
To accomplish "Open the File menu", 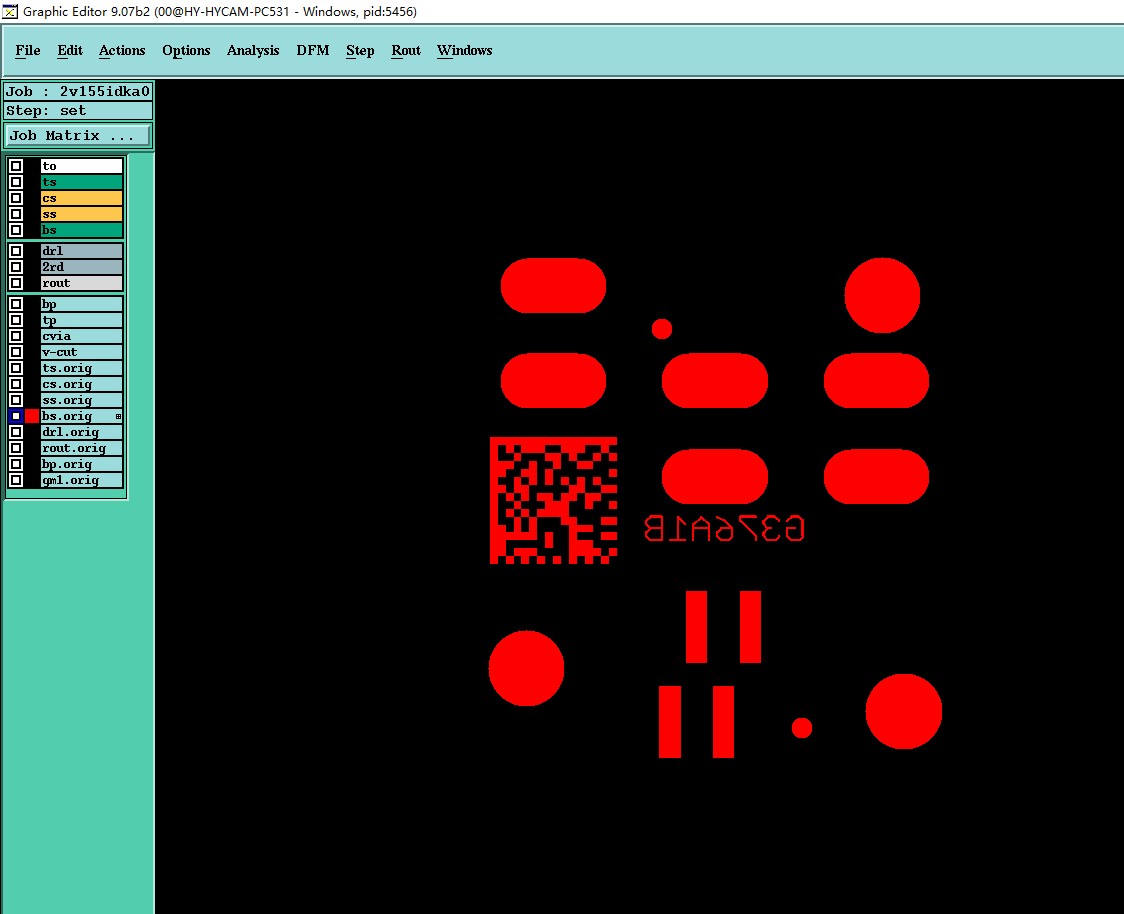I will pos(28,50).
